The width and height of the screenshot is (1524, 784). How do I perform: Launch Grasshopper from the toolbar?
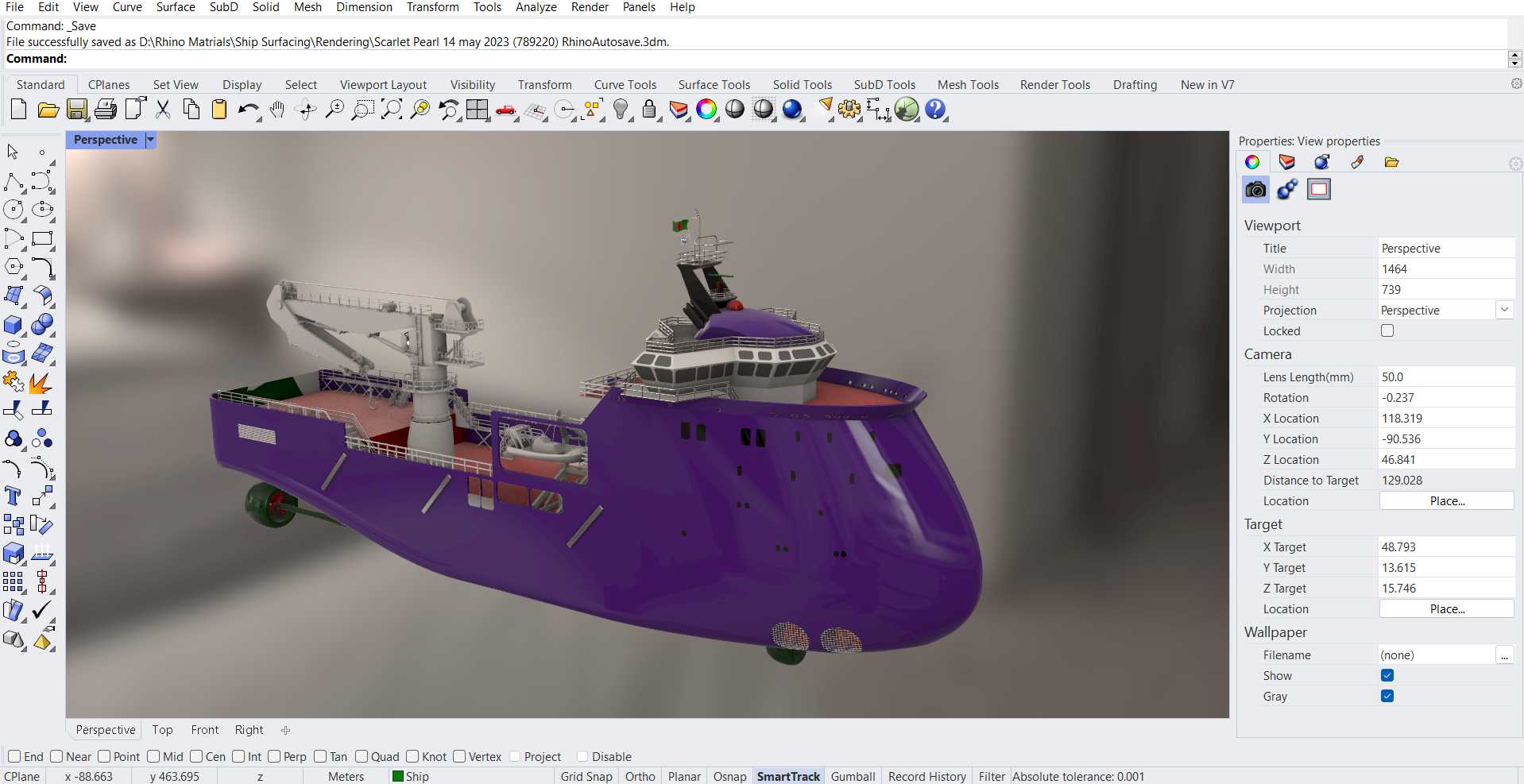pyautogui.click(x=907, y=110)
